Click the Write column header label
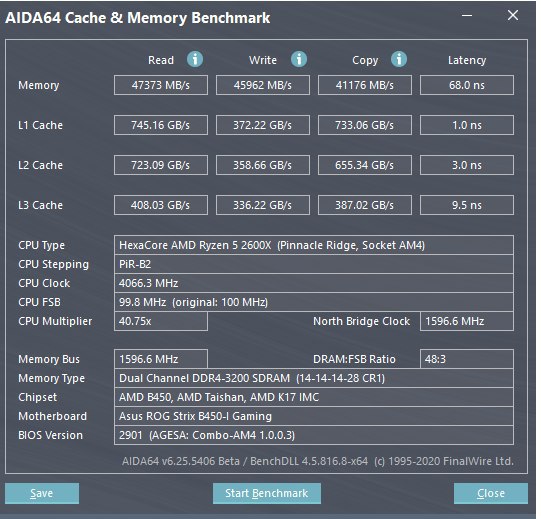541x519 pixels. pyautogui.click(x=263, y=60)
